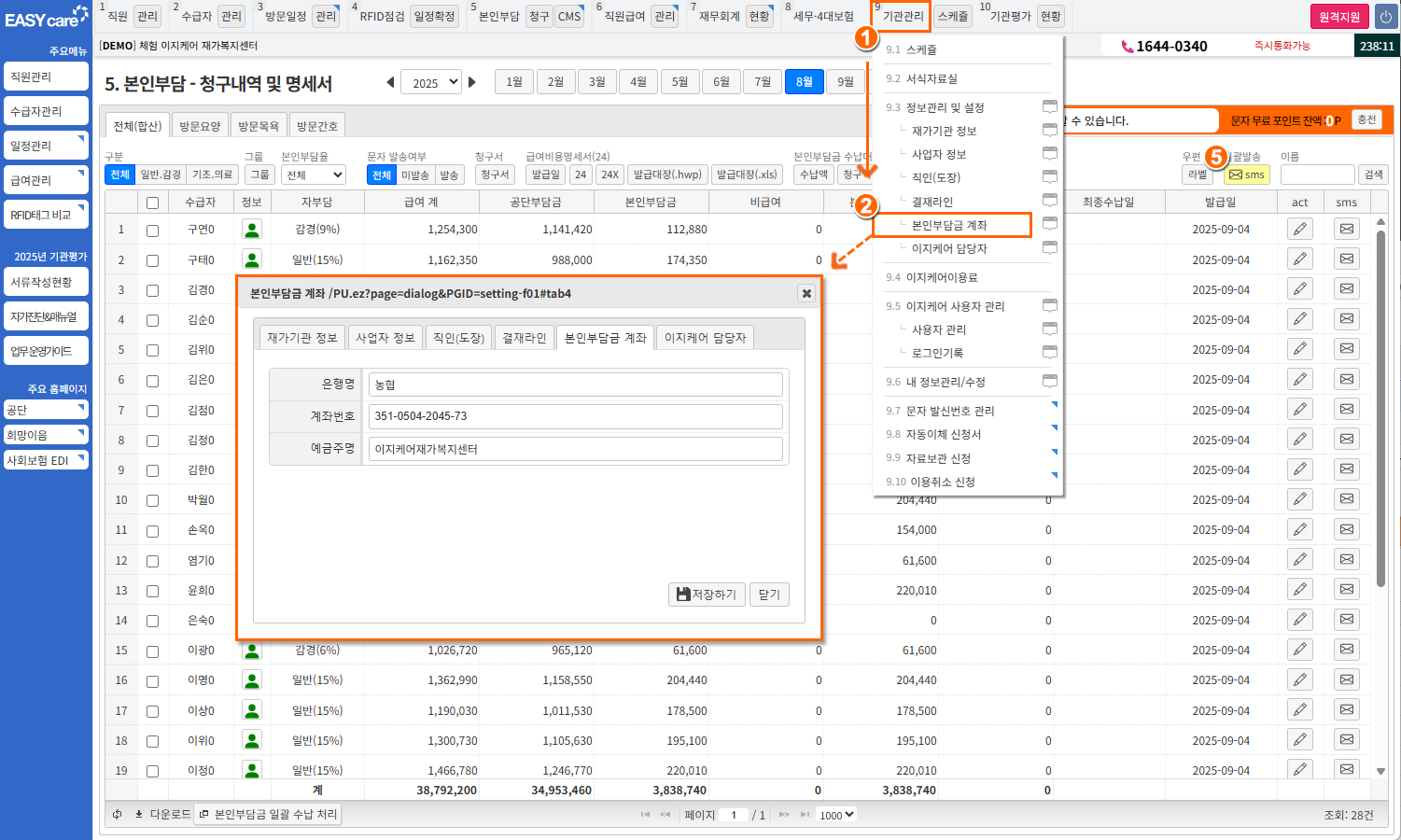This screenshot has width=1401, height=840.
Task: Select 본인부담금 계좌 menu item
Action: (949, 225)
